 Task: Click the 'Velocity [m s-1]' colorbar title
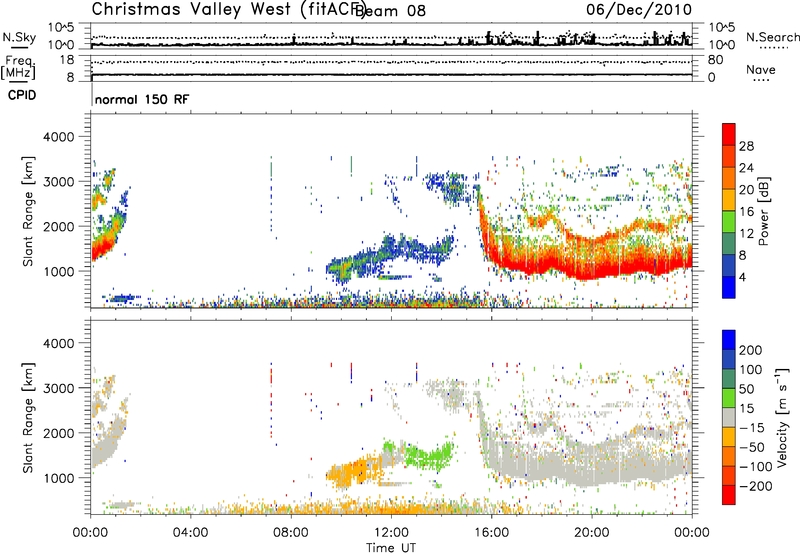pos(783,417)
